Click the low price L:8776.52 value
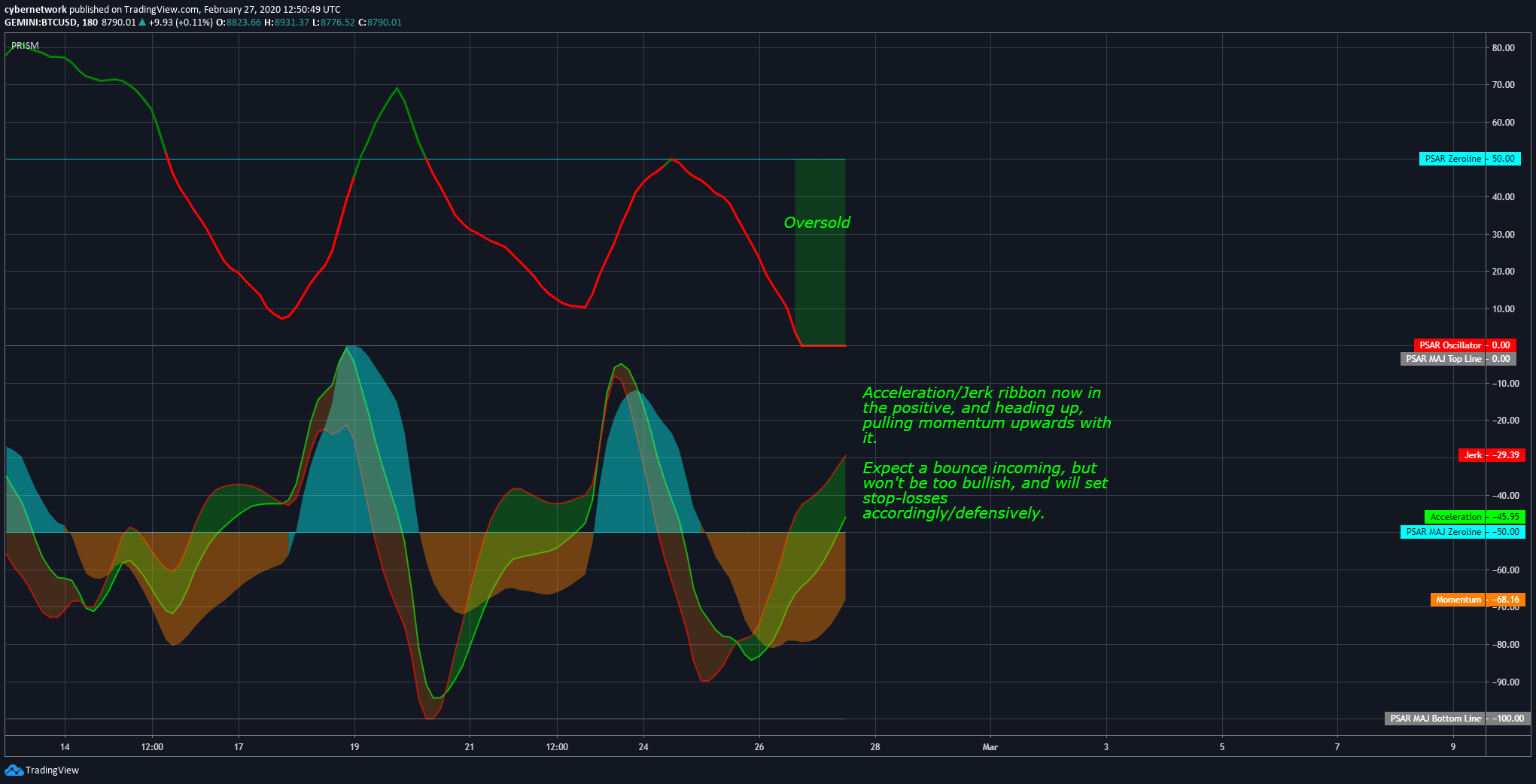The height and width of the screenshot is (784, 1536). coord(333,22)
